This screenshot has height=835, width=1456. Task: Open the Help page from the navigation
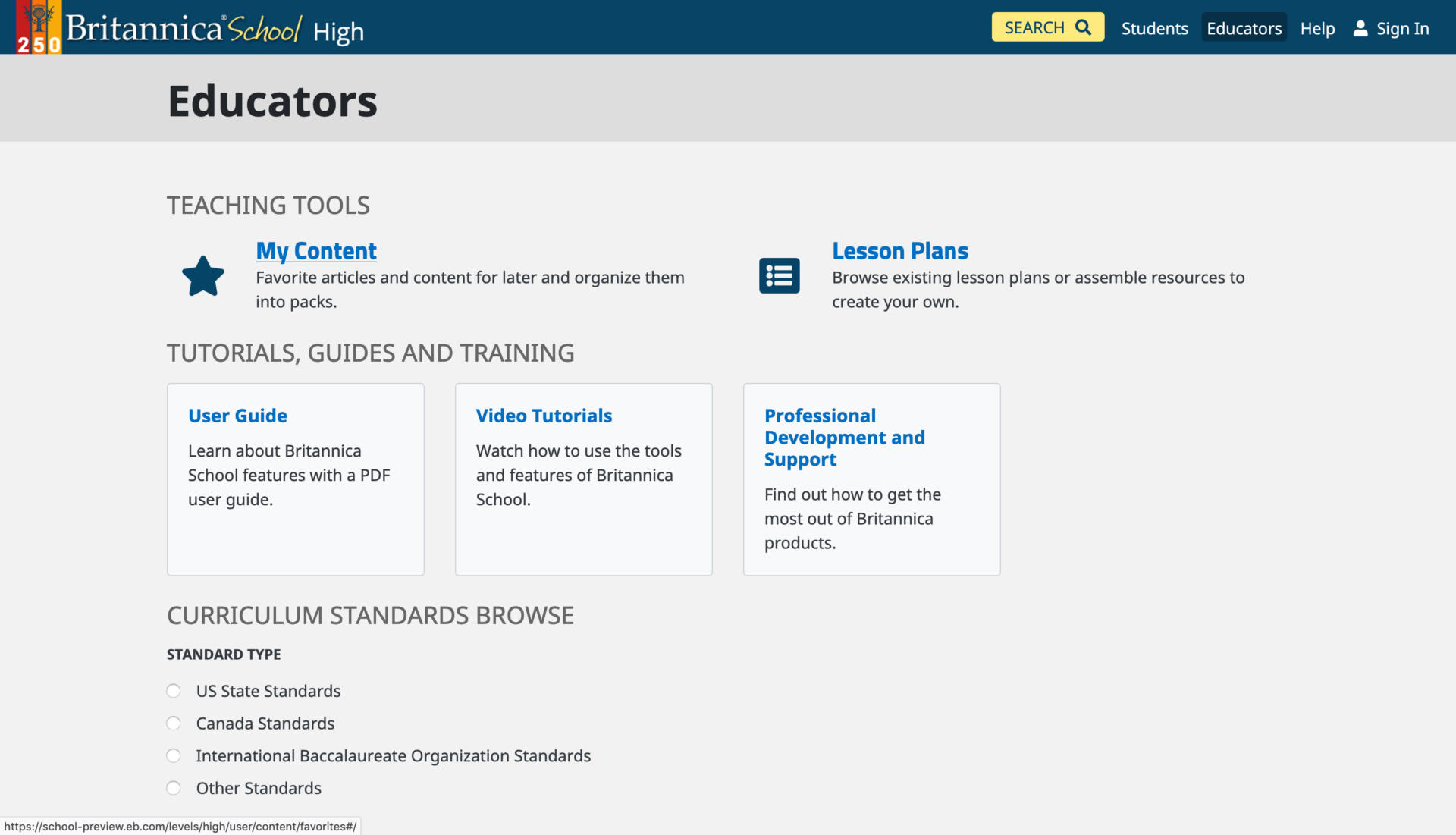1317,28
